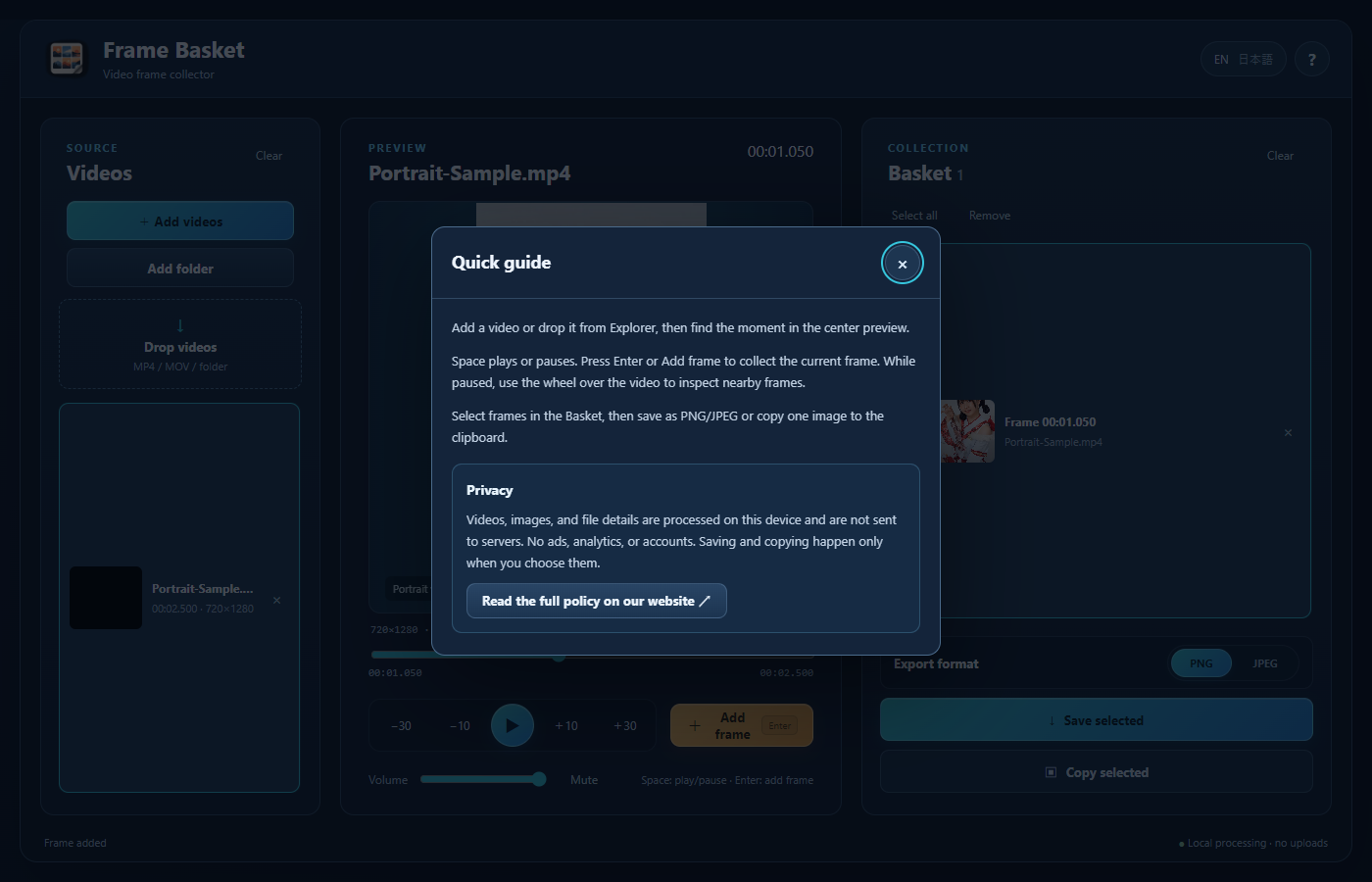
Task: Clear the Source videos list
Action: (269, 156)
